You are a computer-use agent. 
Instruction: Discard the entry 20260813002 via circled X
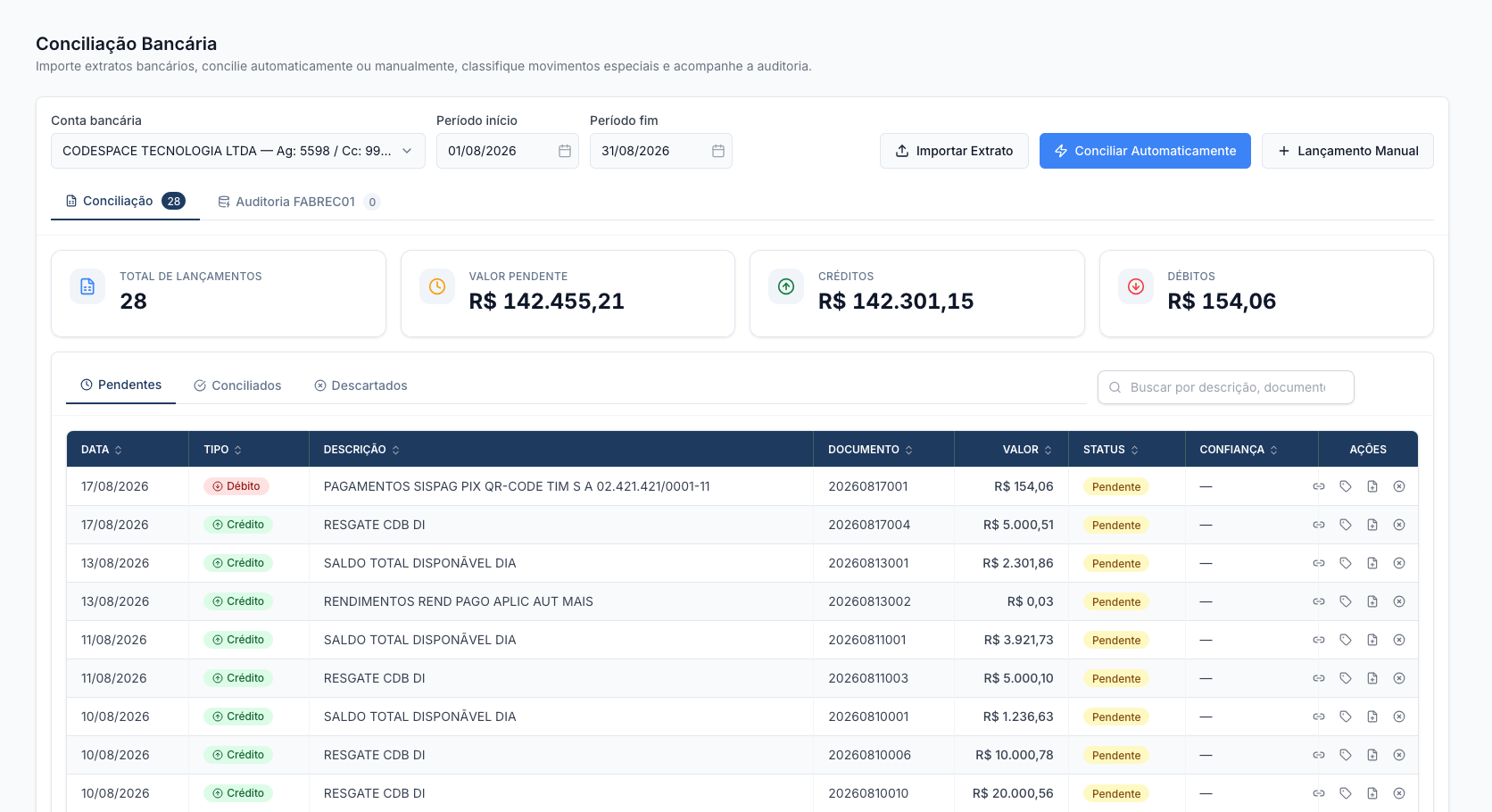(x=1399, y=601)
